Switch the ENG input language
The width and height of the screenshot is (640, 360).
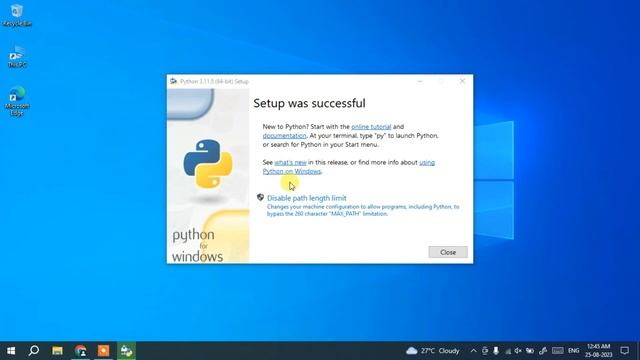573,351
